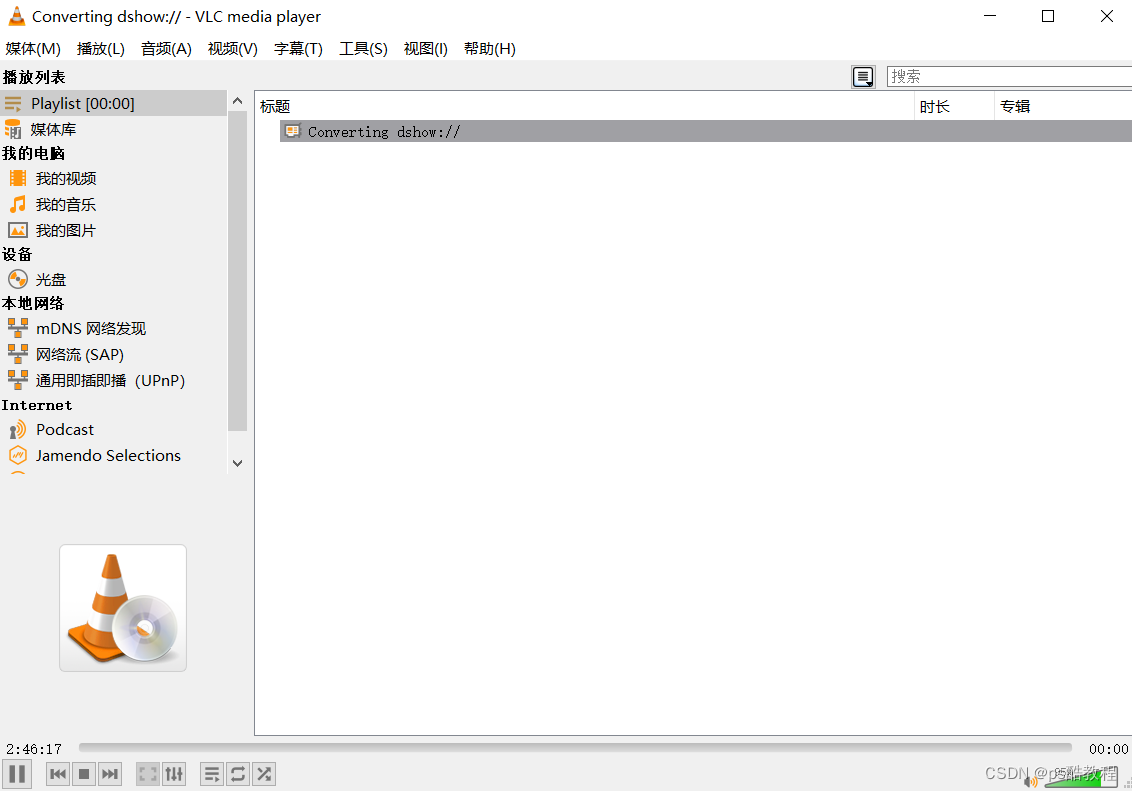Click the item icon beside Converting dshow://
1132x791 pixels.
tap(292, 131)
